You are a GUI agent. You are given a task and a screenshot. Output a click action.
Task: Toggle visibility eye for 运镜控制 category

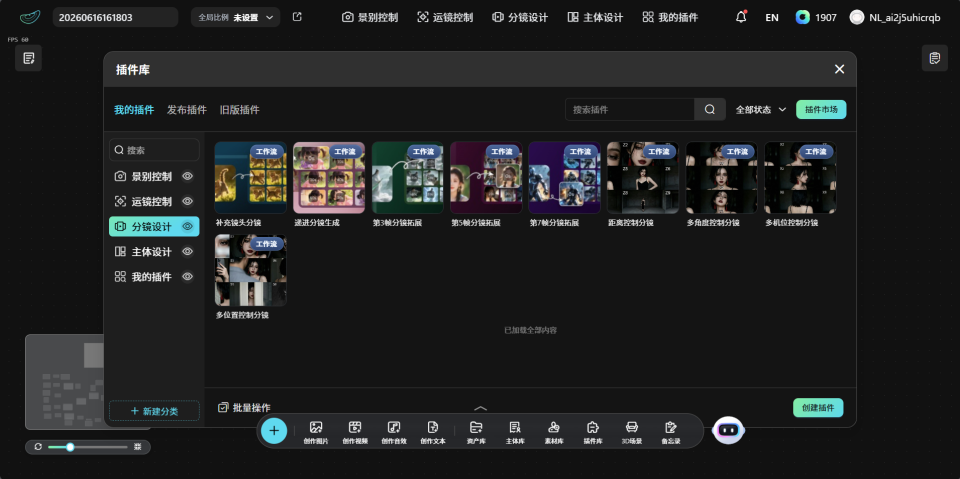pos(188,202)
